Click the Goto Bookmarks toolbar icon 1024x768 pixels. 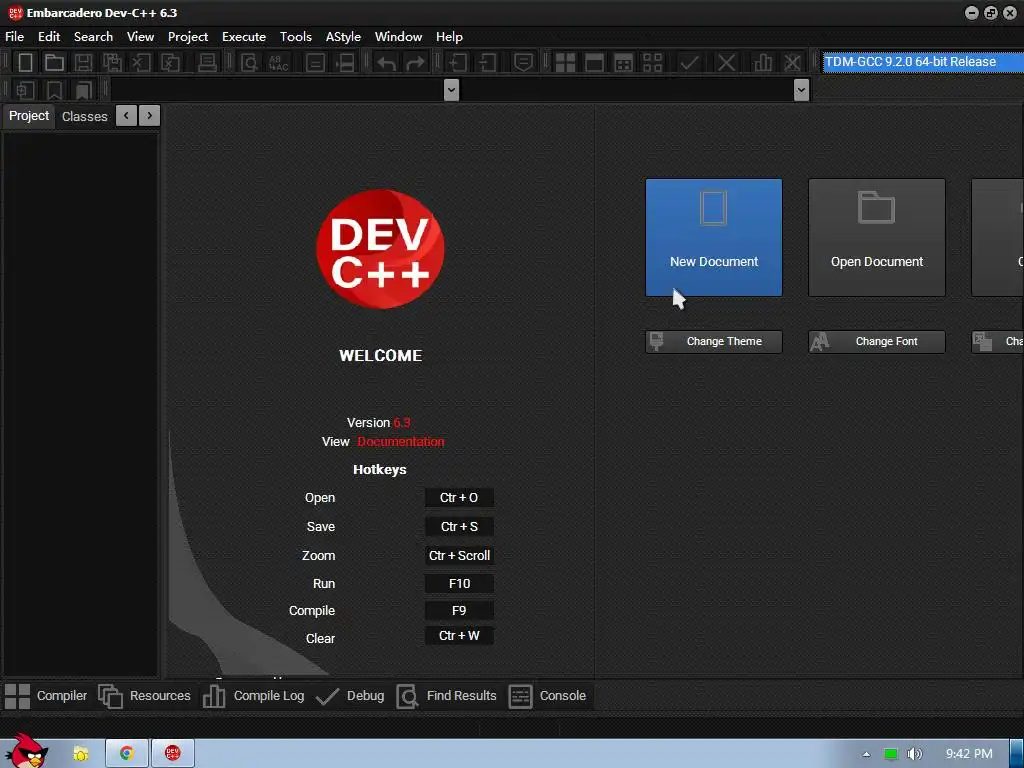click(84, 89)
